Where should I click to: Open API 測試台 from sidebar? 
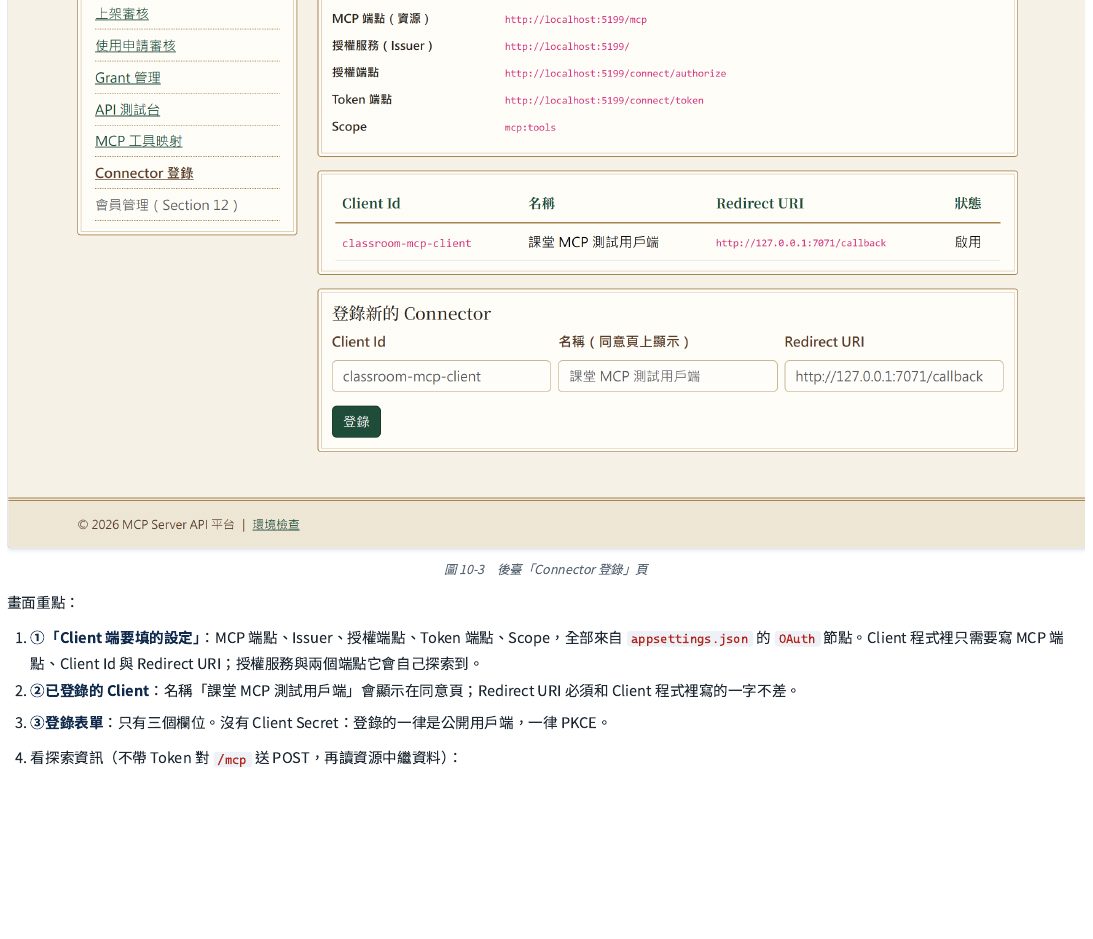(x=128, y=110)
